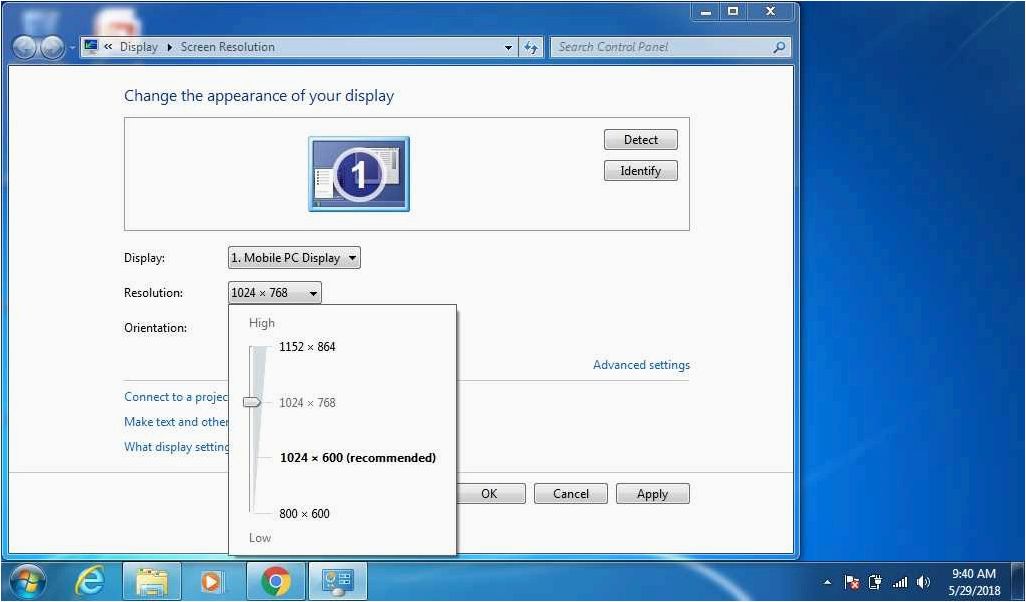Collapse the Resolution 1024 × 768 dropdown

[x=274, y=292]
